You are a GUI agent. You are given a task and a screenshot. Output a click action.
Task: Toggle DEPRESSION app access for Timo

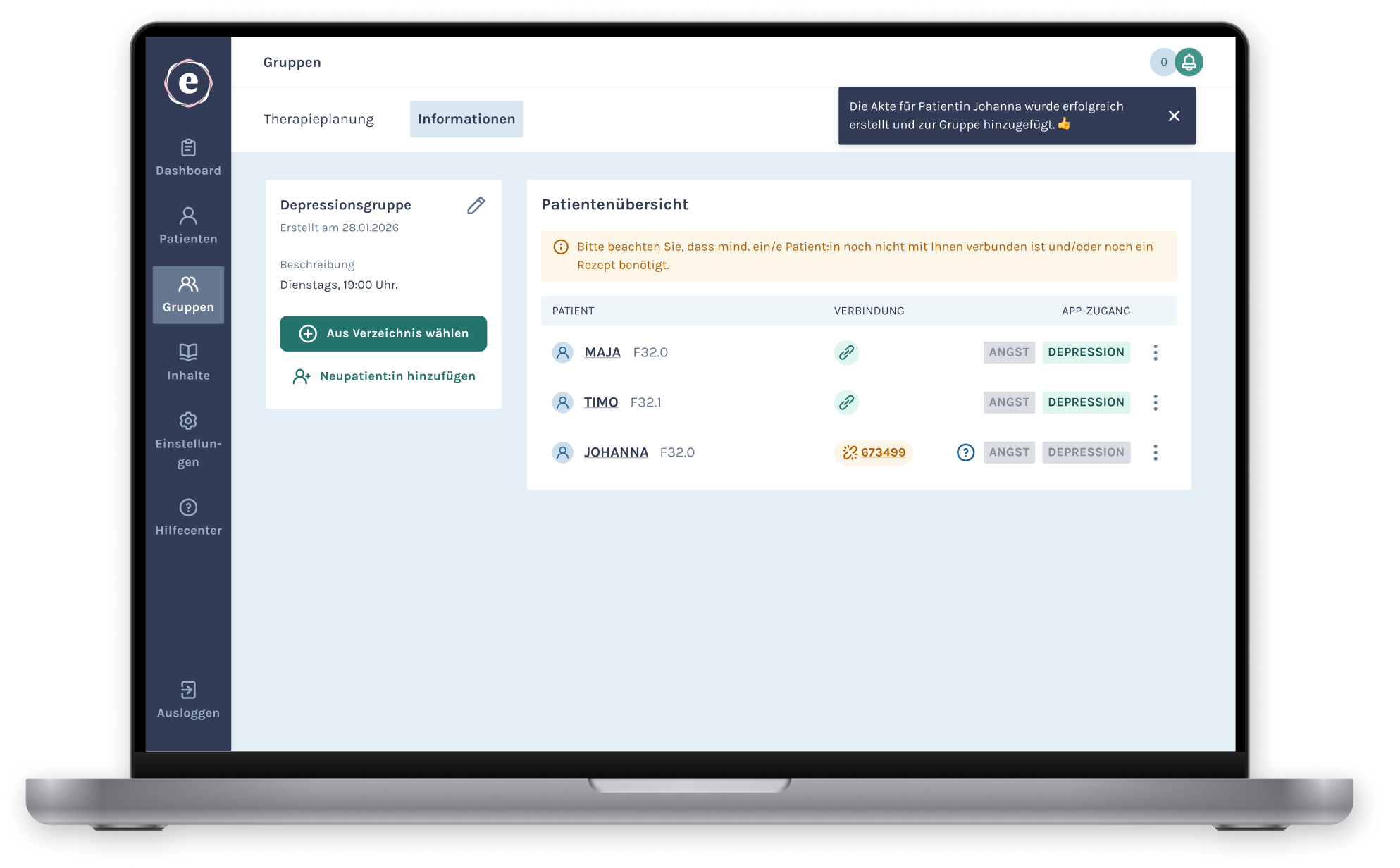[1085, 402]
